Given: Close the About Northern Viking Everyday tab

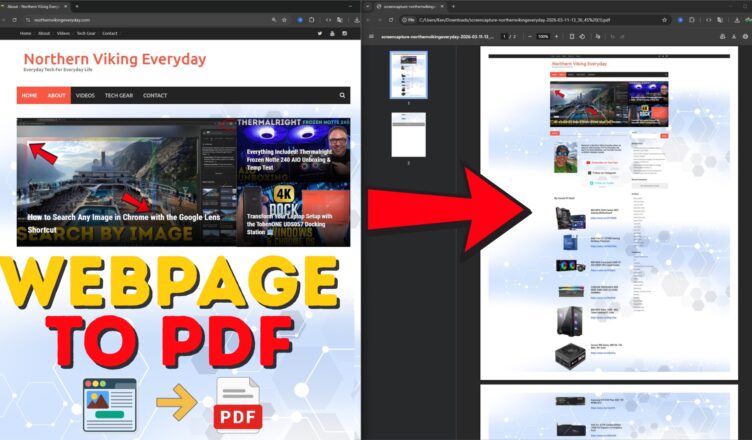Looking at the screenshot, I should click(66, 6).
